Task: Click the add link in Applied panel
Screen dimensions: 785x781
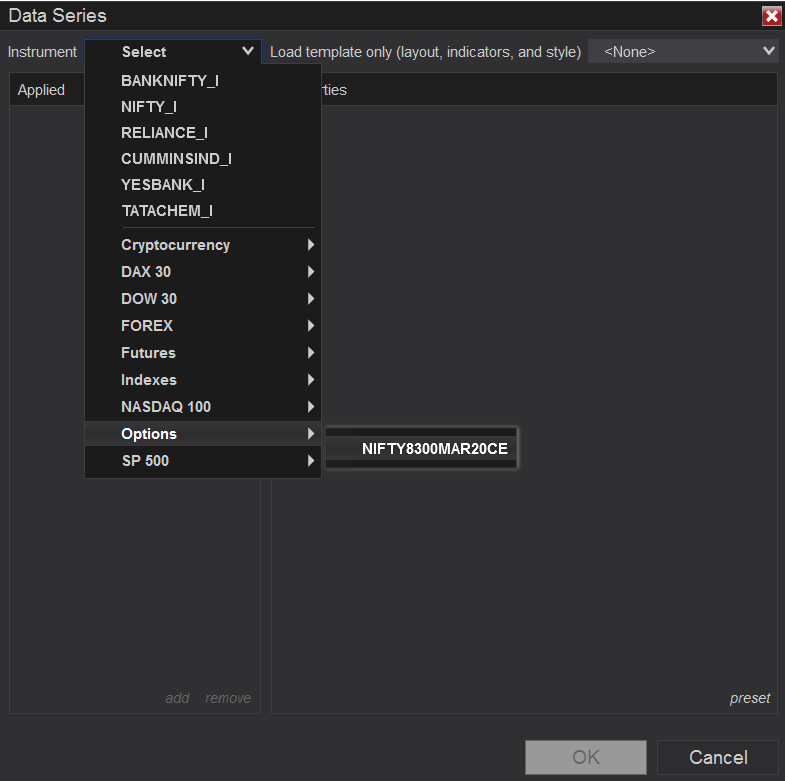Action: [177, 698]
